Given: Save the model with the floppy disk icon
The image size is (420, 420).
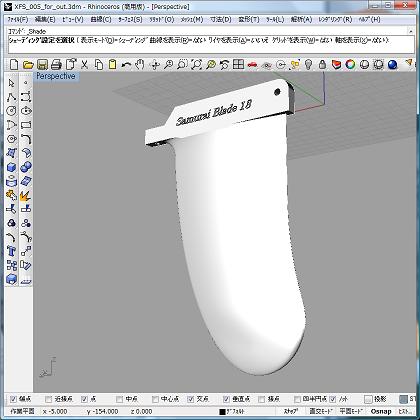Looking at the screenshot, I should (42, 64).
